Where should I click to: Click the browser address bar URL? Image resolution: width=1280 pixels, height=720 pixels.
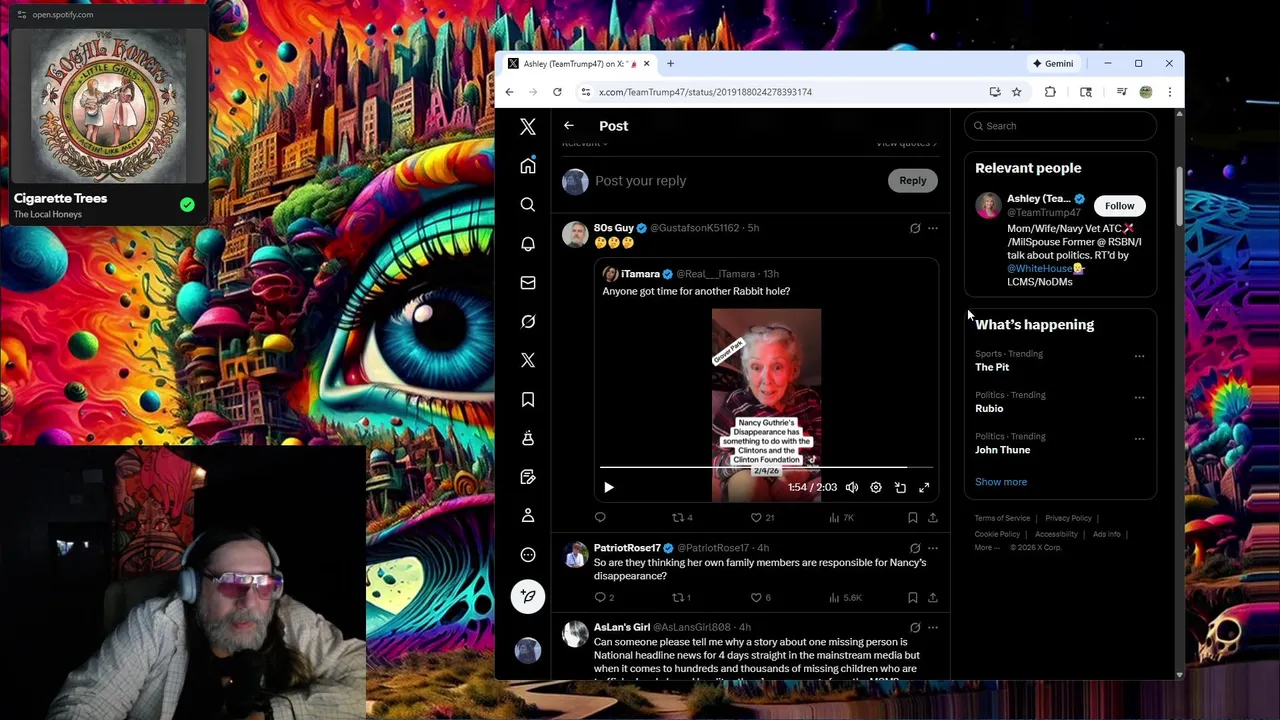[705, 92]
